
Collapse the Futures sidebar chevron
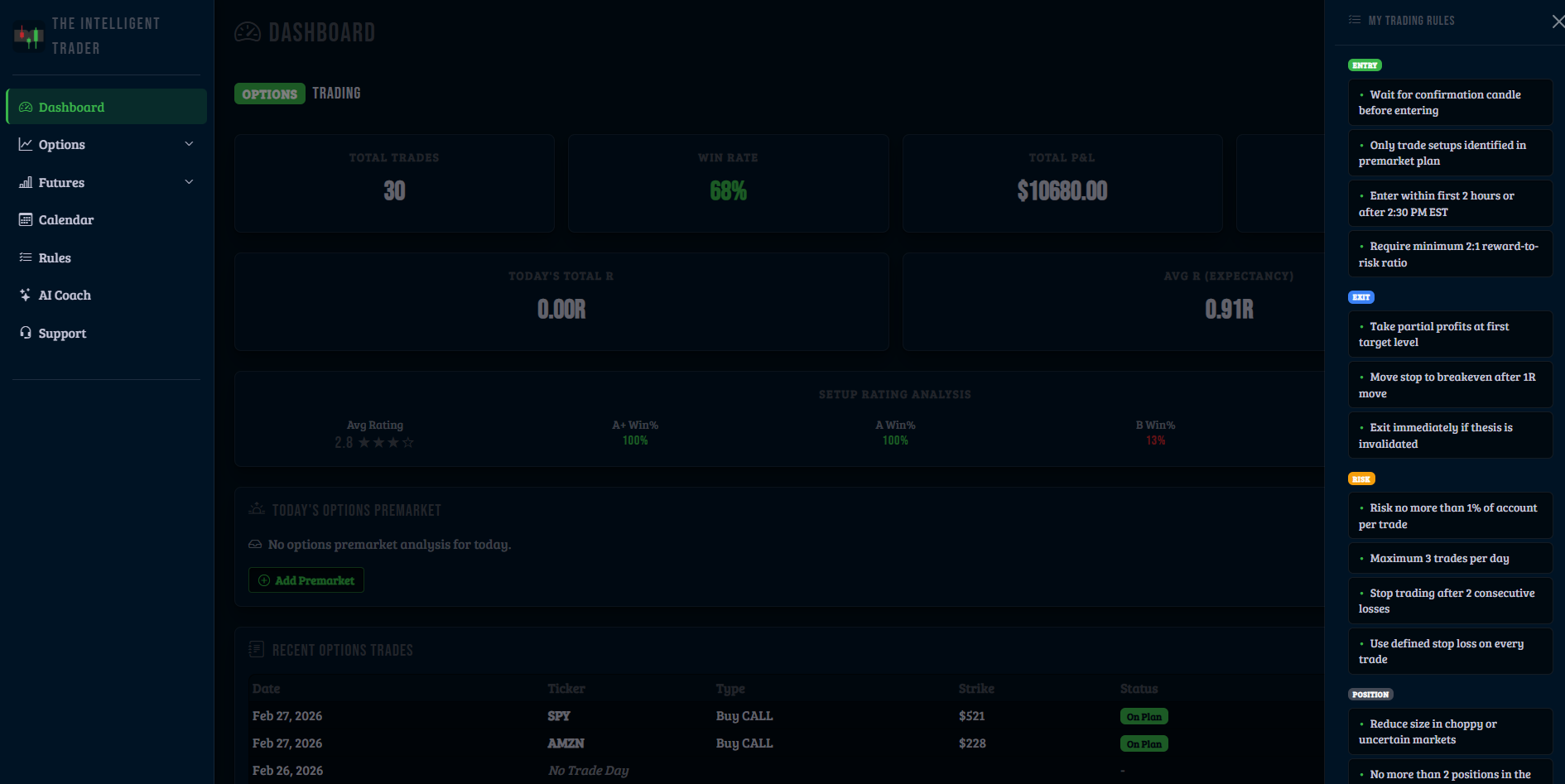click(x=189, y=181)
